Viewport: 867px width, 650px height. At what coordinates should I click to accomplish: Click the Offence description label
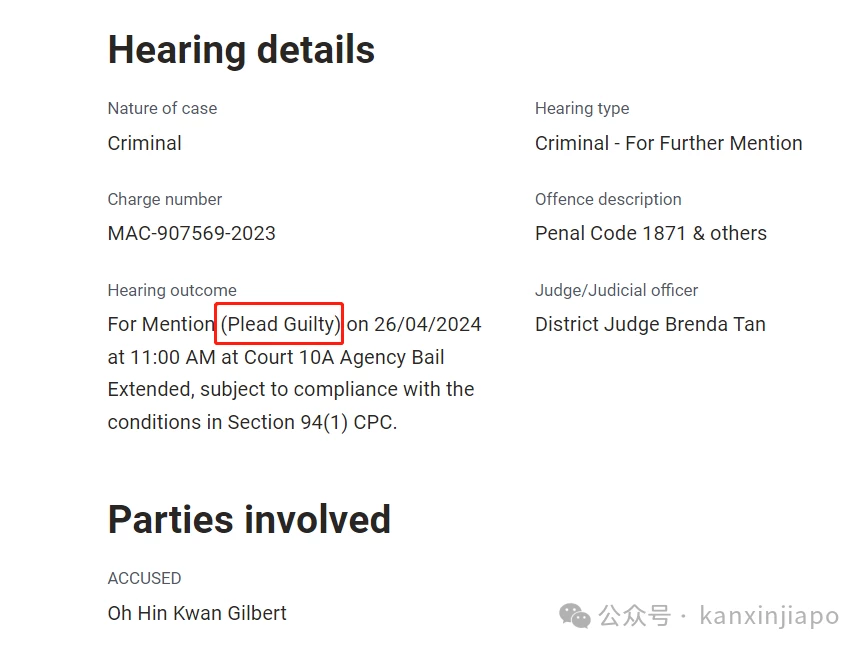coord(608,199)
